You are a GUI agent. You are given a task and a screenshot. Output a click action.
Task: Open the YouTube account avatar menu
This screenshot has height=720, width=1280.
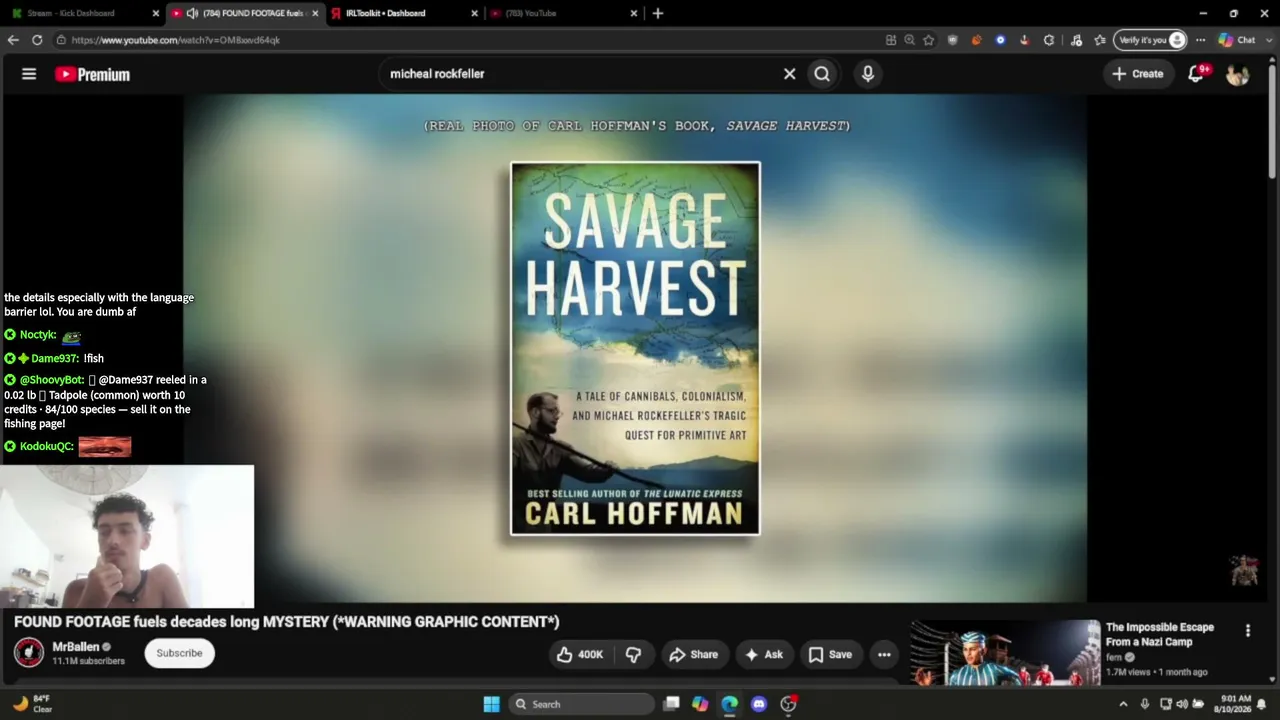click(x=1237, y=74)
